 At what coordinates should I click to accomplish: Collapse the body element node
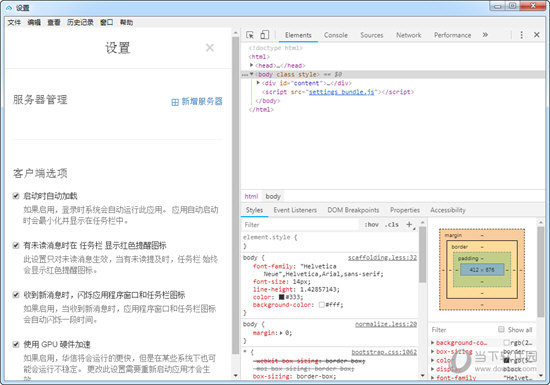(x=251, y=74)
